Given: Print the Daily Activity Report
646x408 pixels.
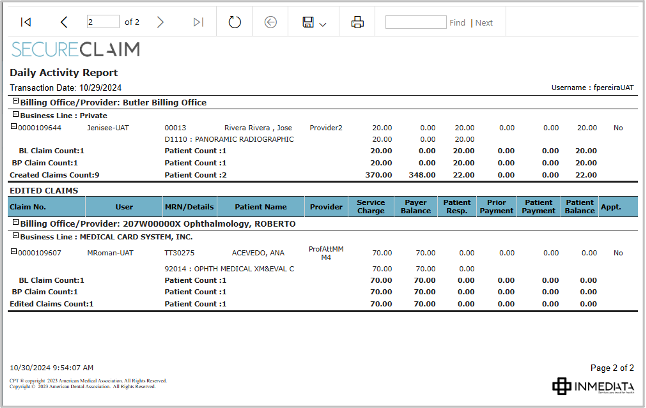Looking at the screenshot, I should [x=357, y=22].
